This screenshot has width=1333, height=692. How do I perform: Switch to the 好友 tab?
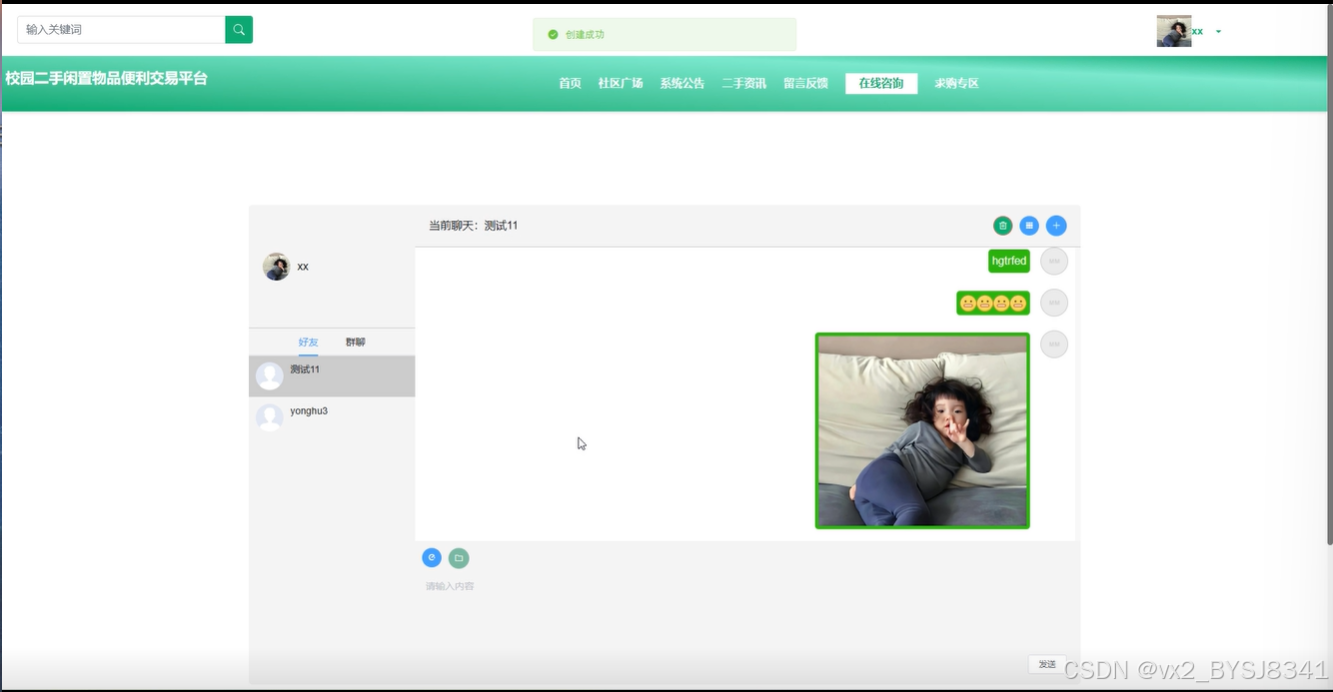(x=308, y=342)
